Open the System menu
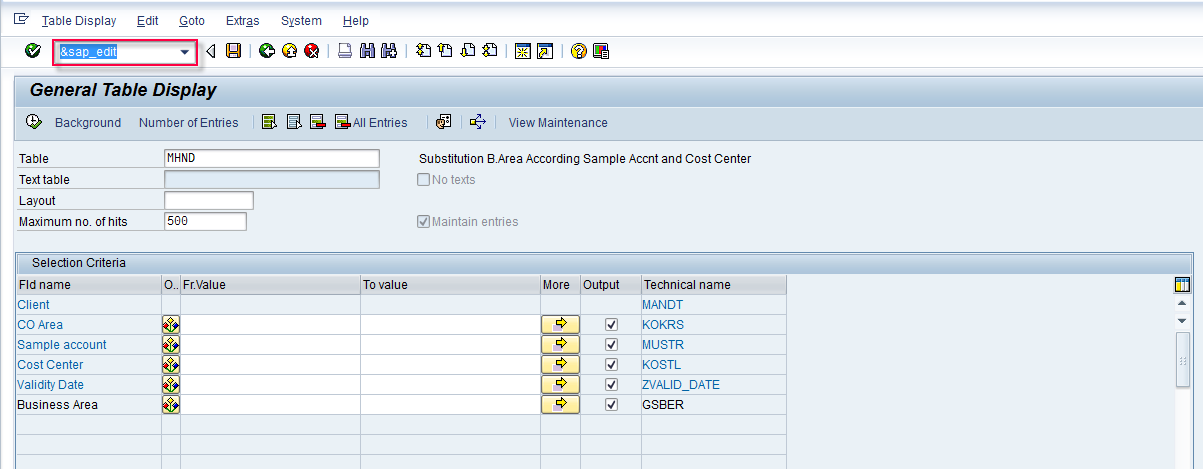 [301, 20]
